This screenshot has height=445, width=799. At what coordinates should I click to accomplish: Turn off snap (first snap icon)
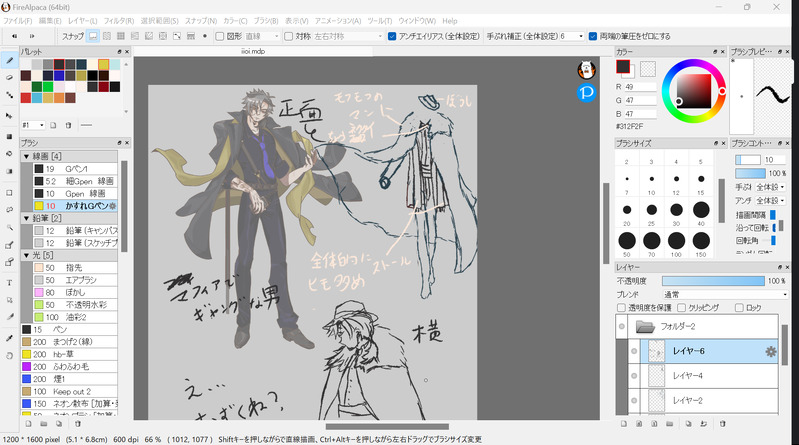[93, 36]
